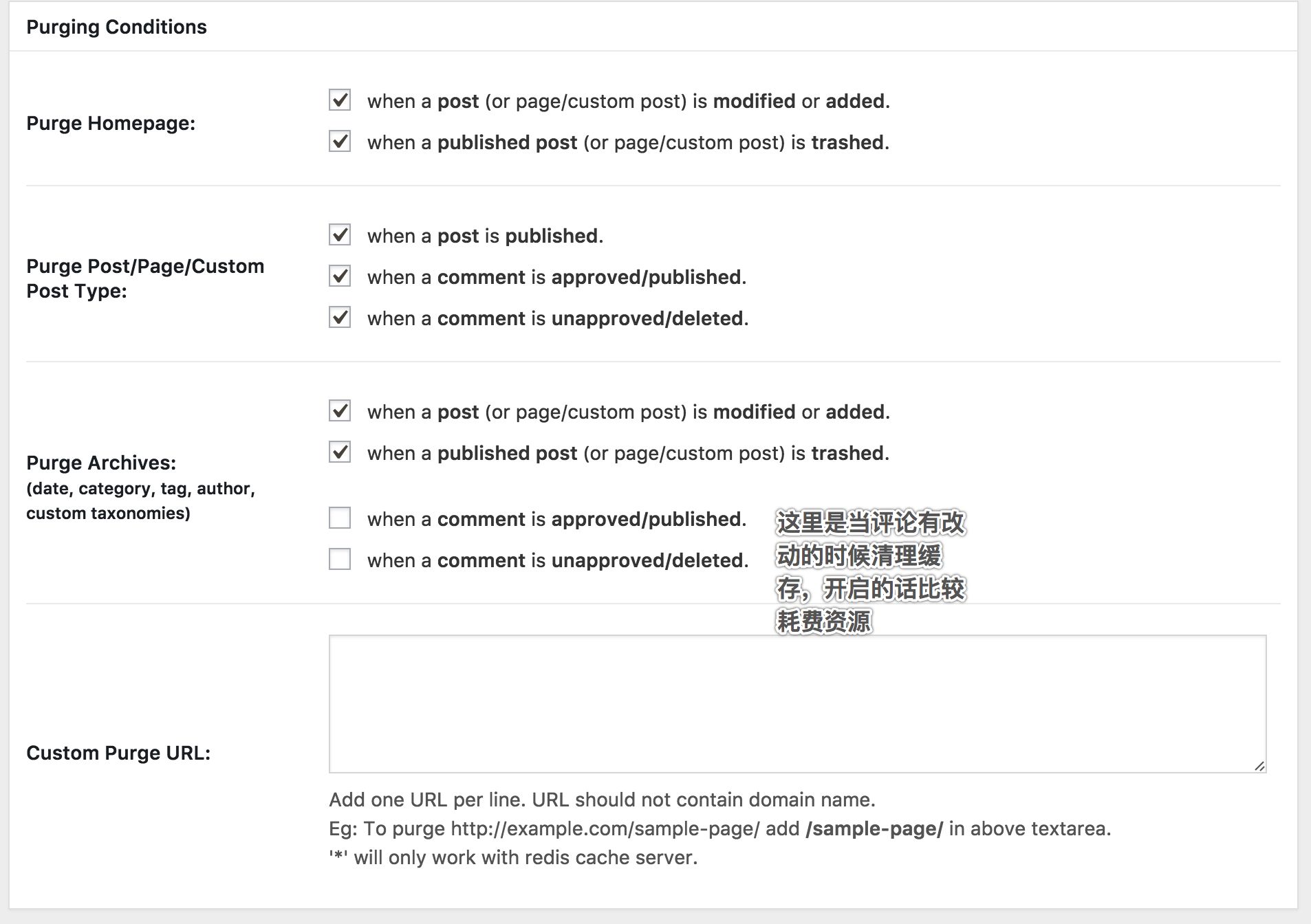Untick Purge Post when comment is unapproved/deleted

click(340, 318)
